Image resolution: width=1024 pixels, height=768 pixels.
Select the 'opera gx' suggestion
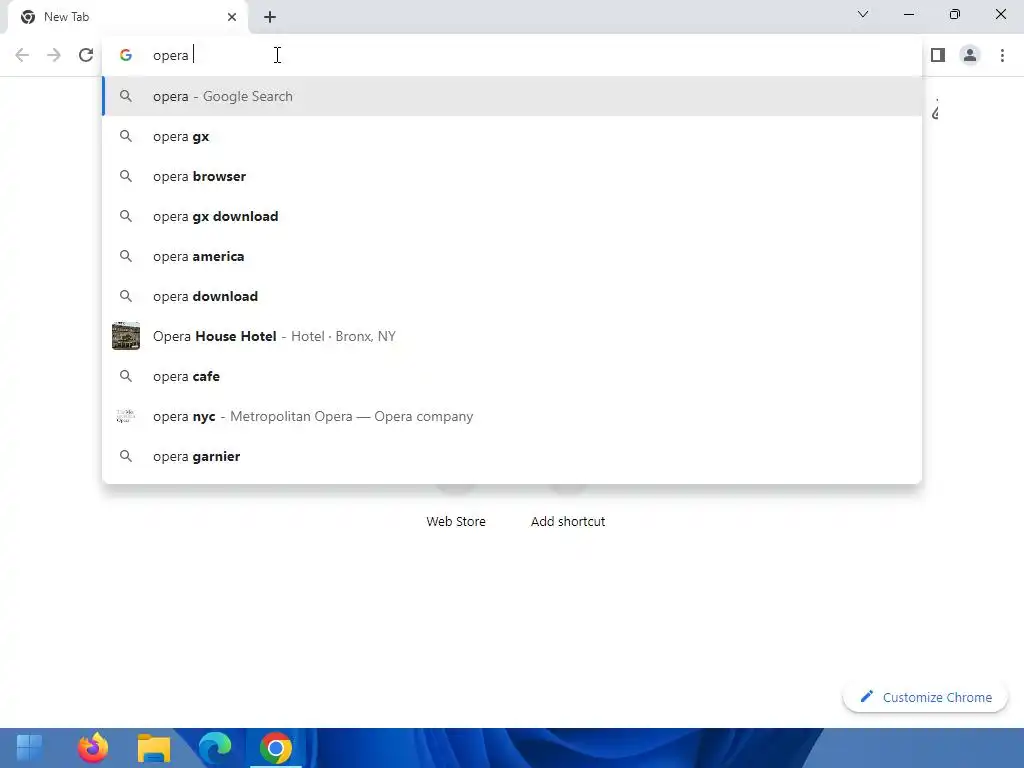512,136
